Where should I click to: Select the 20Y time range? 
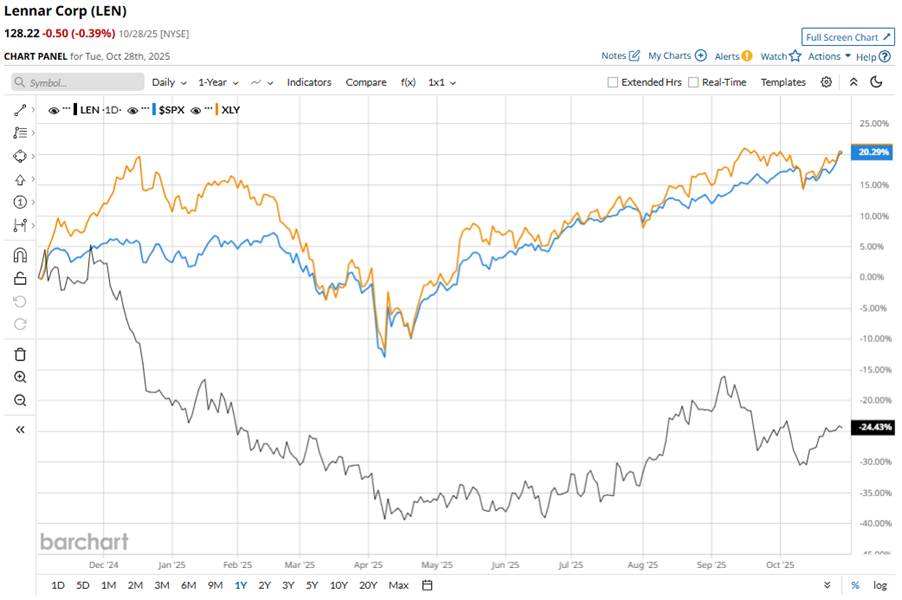click(x=368, y=585)
